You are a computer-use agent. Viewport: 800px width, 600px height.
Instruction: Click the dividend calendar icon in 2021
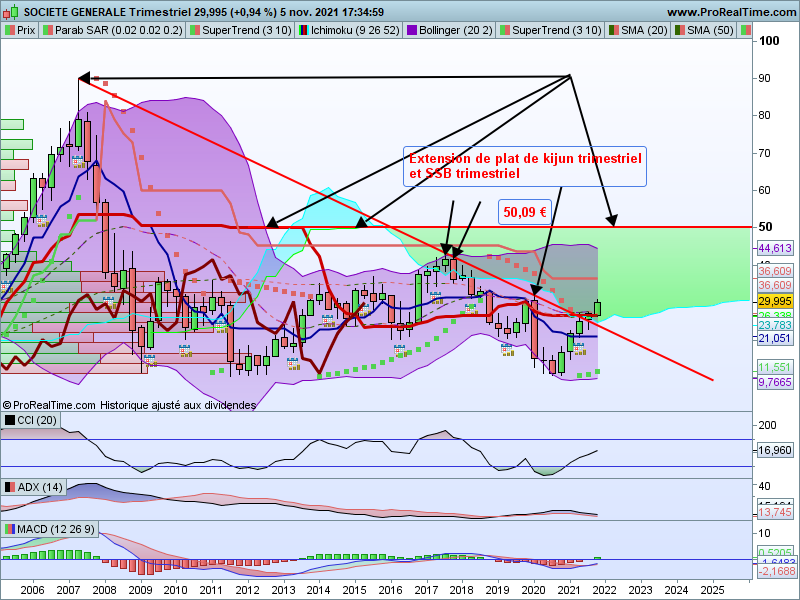pyautogui.click(x=579, y=349)
